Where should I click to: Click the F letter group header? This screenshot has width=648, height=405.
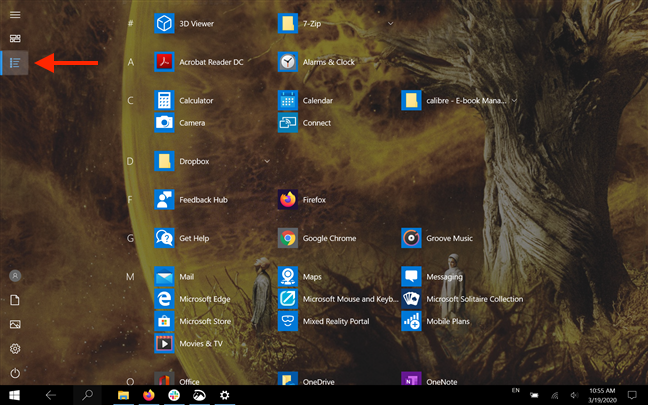(x=130, y=200)
